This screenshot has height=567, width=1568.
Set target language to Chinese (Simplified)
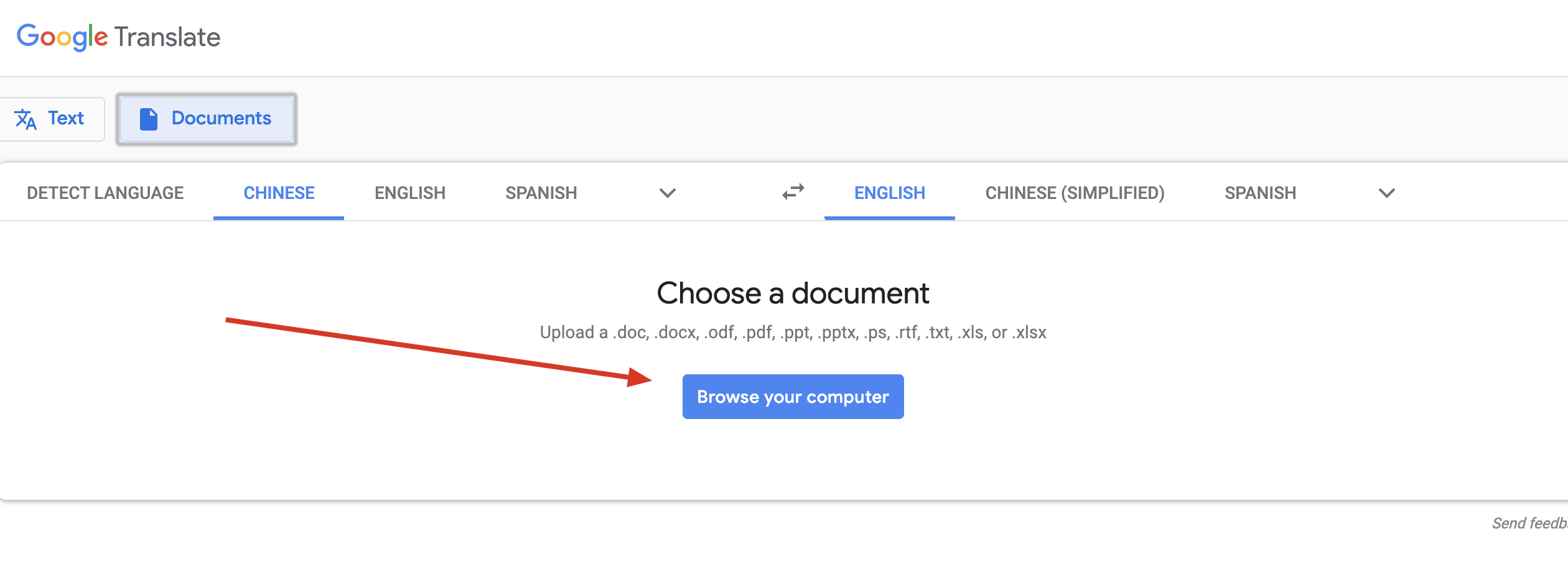coord(1075,193)
